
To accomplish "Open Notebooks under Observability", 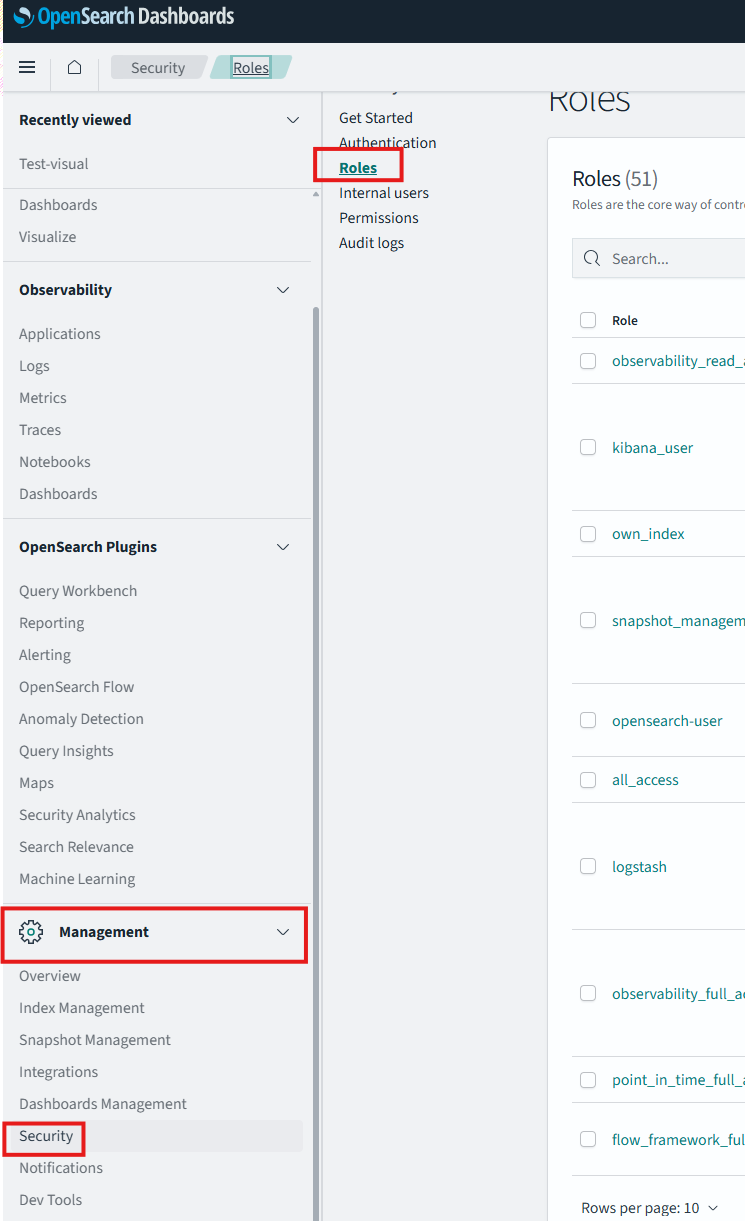I will point(55,462).
